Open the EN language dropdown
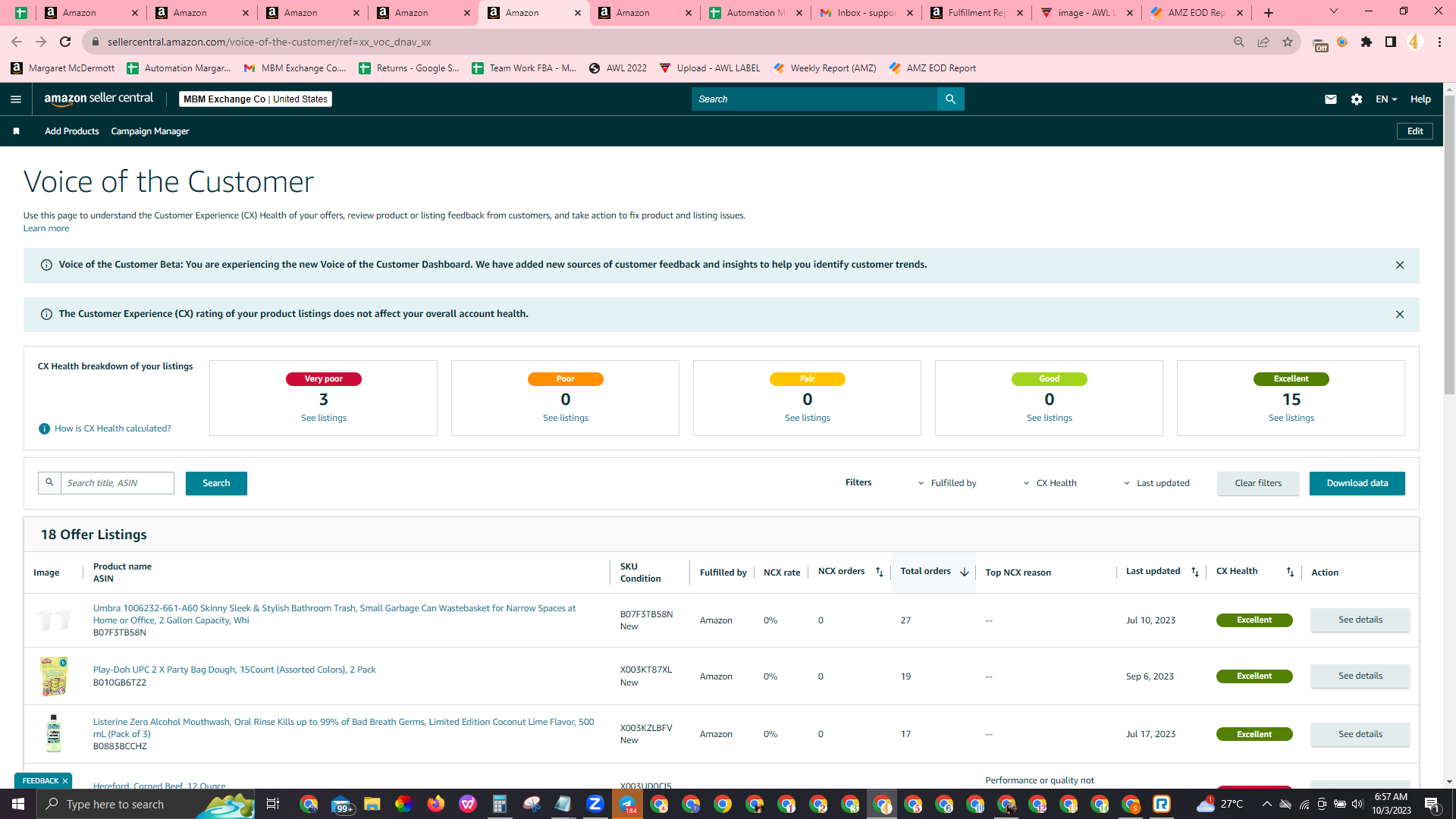1456x819 pixels. tap(1386, 99)
